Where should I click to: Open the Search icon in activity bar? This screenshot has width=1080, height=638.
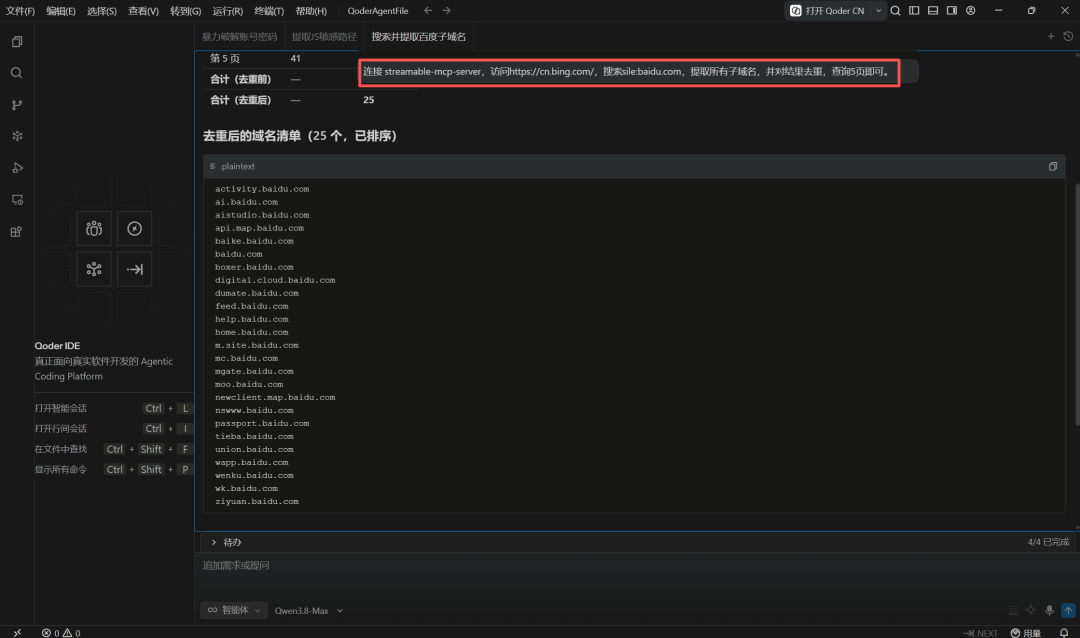(17, 73)
